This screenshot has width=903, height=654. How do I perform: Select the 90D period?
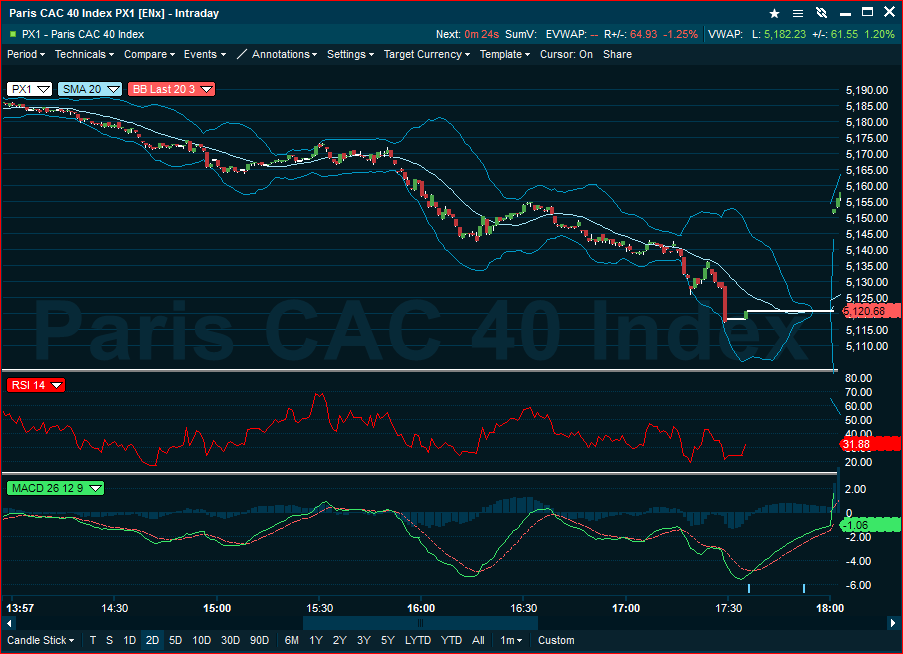click(259, 640)
